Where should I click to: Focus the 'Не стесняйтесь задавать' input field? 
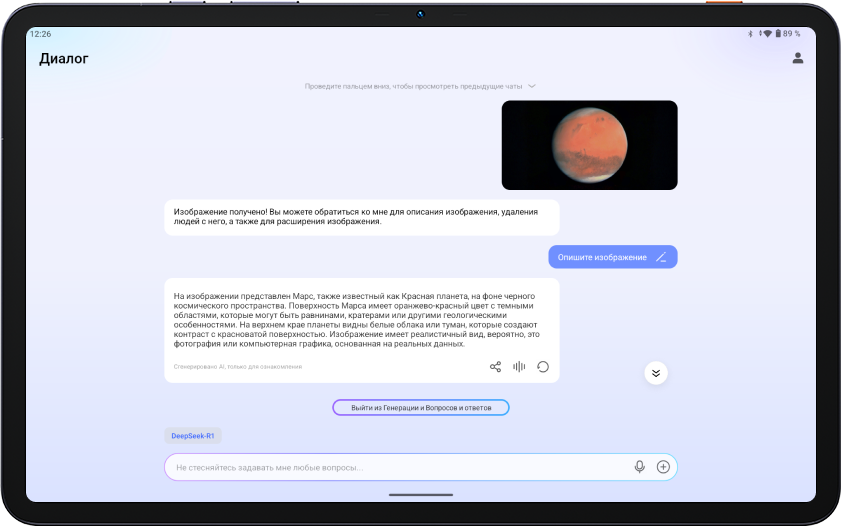tap(400, 467)
